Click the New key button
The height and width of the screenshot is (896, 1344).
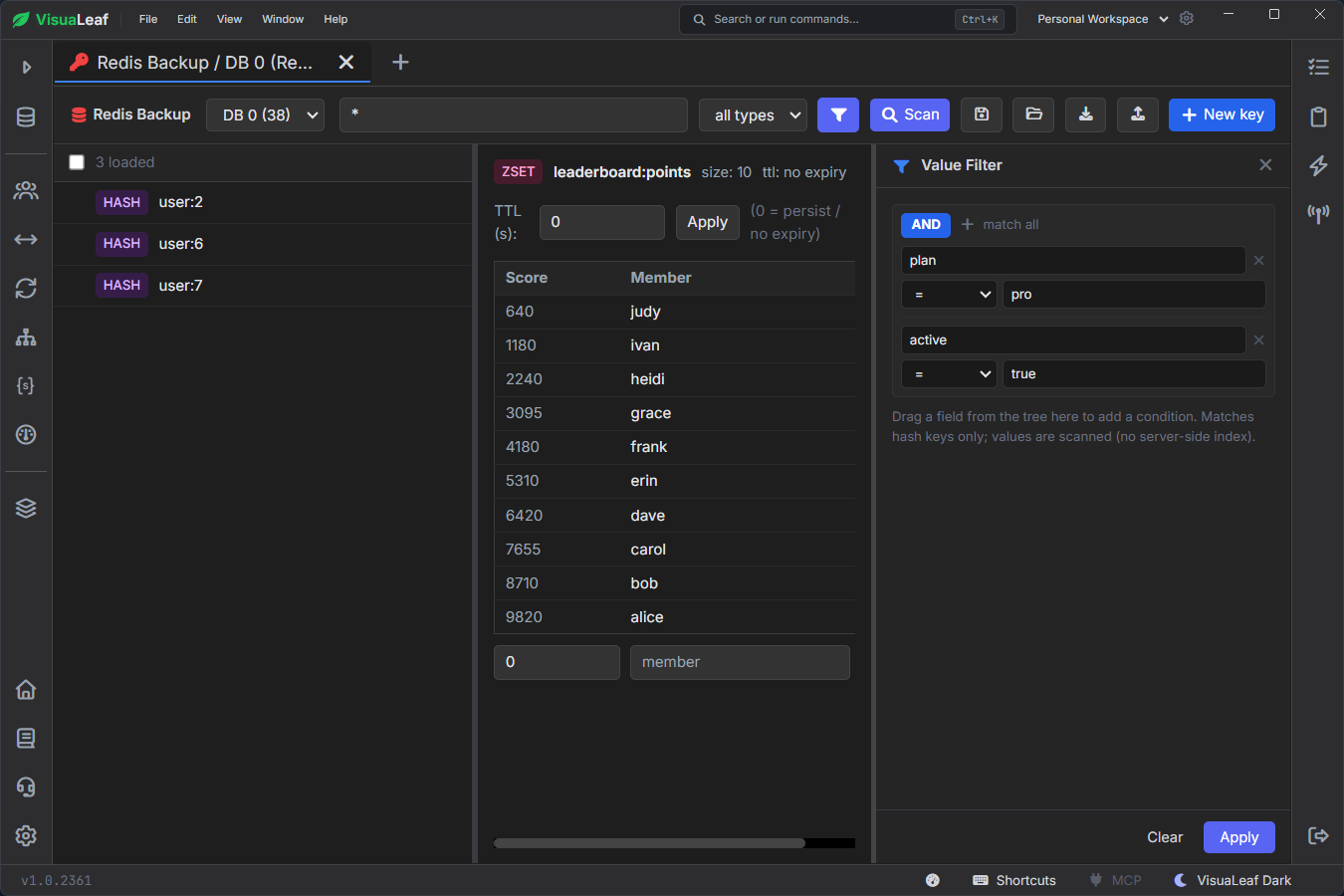[1222, 114]
